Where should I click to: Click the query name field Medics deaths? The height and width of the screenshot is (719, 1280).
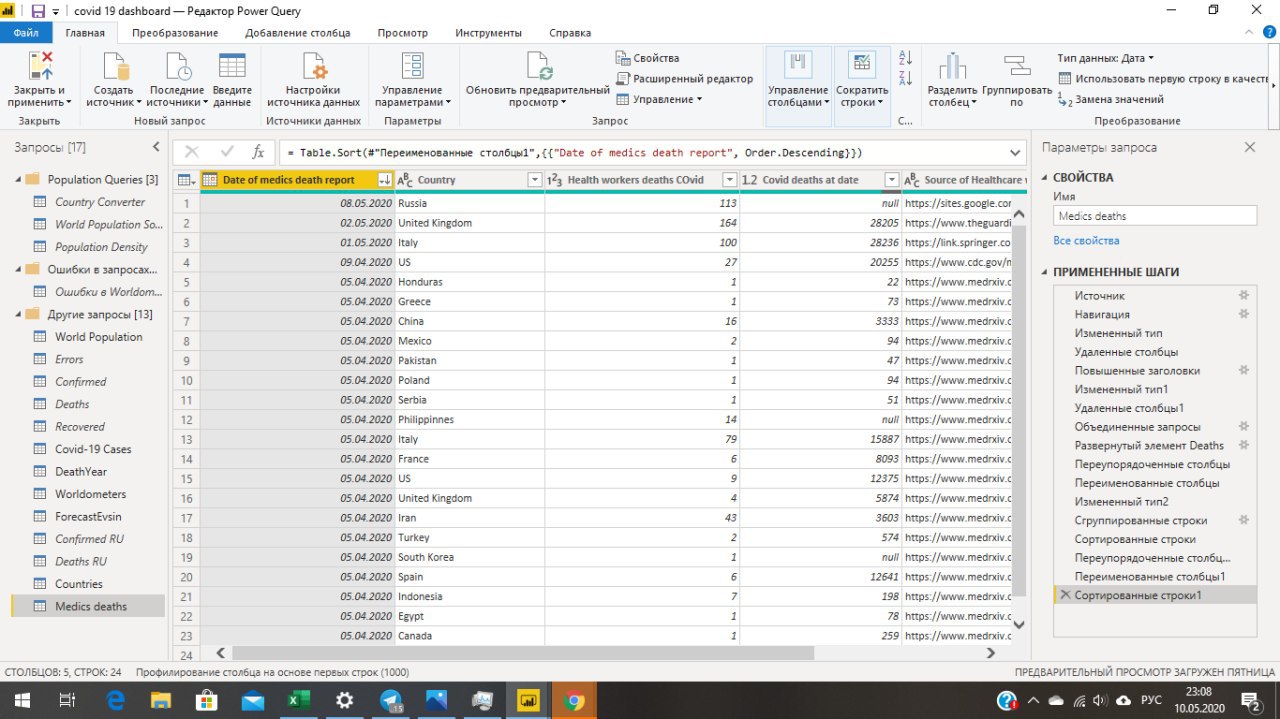pyautogui.click(x=1155, y=216)
